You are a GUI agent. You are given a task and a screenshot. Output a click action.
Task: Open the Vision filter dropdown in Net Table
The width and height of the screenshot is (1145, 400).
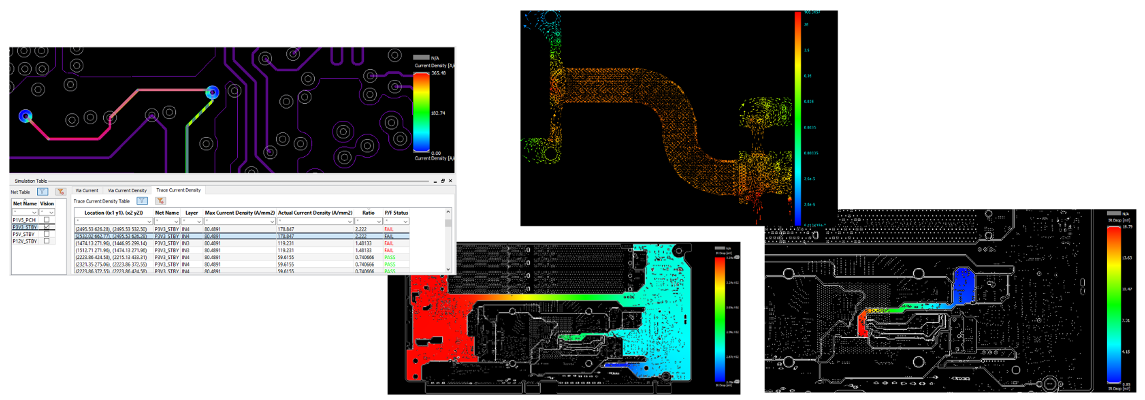pos(51,212)
